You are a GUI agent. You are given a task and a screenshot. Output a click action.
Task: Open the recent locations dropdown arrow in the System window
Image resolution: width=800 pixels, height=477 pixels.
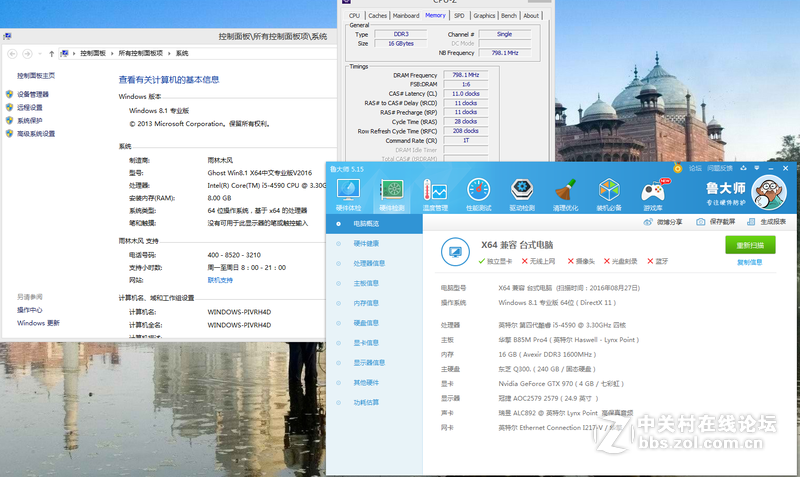(40, 54)
